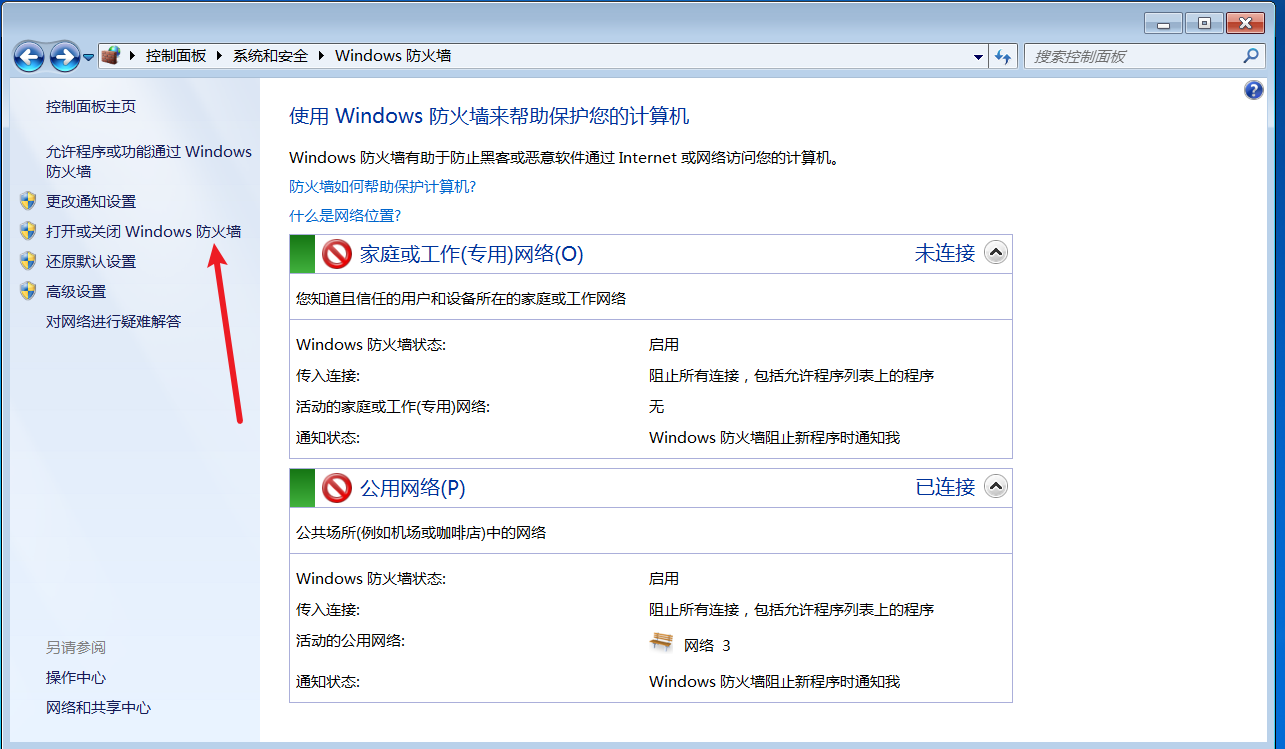Click the bench icon next to 网络 3
The width and height of the screenshot is (1285, 749).
(661, 643)
